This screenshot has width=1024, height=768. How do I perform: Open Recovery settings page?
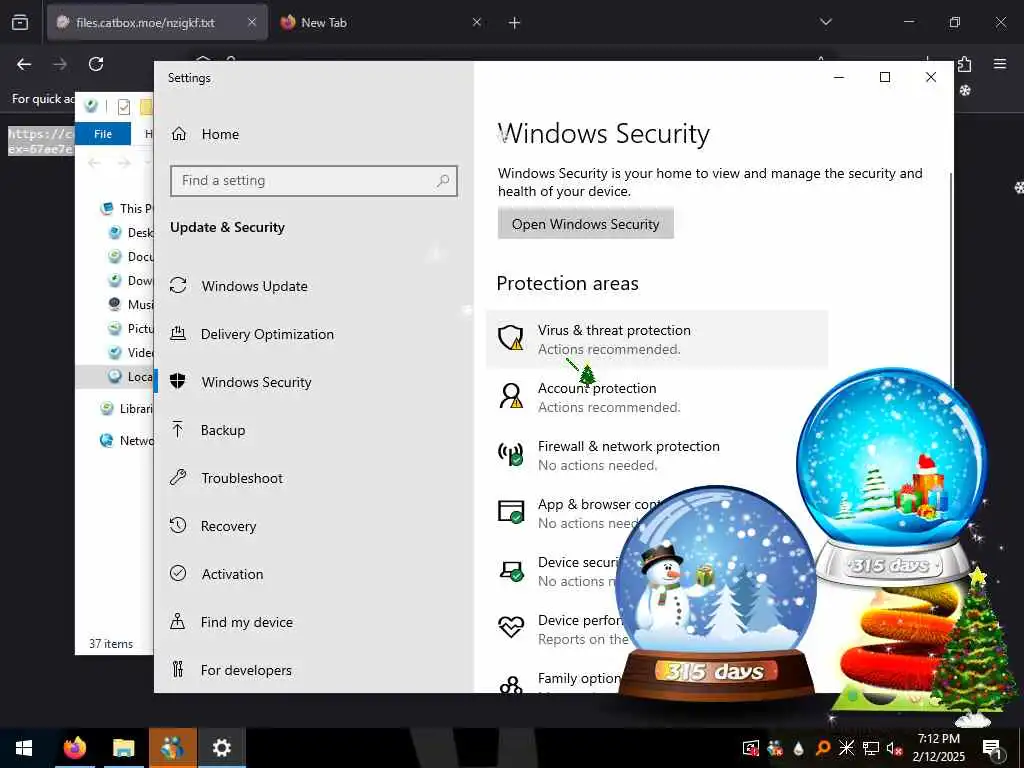(212, 526)
